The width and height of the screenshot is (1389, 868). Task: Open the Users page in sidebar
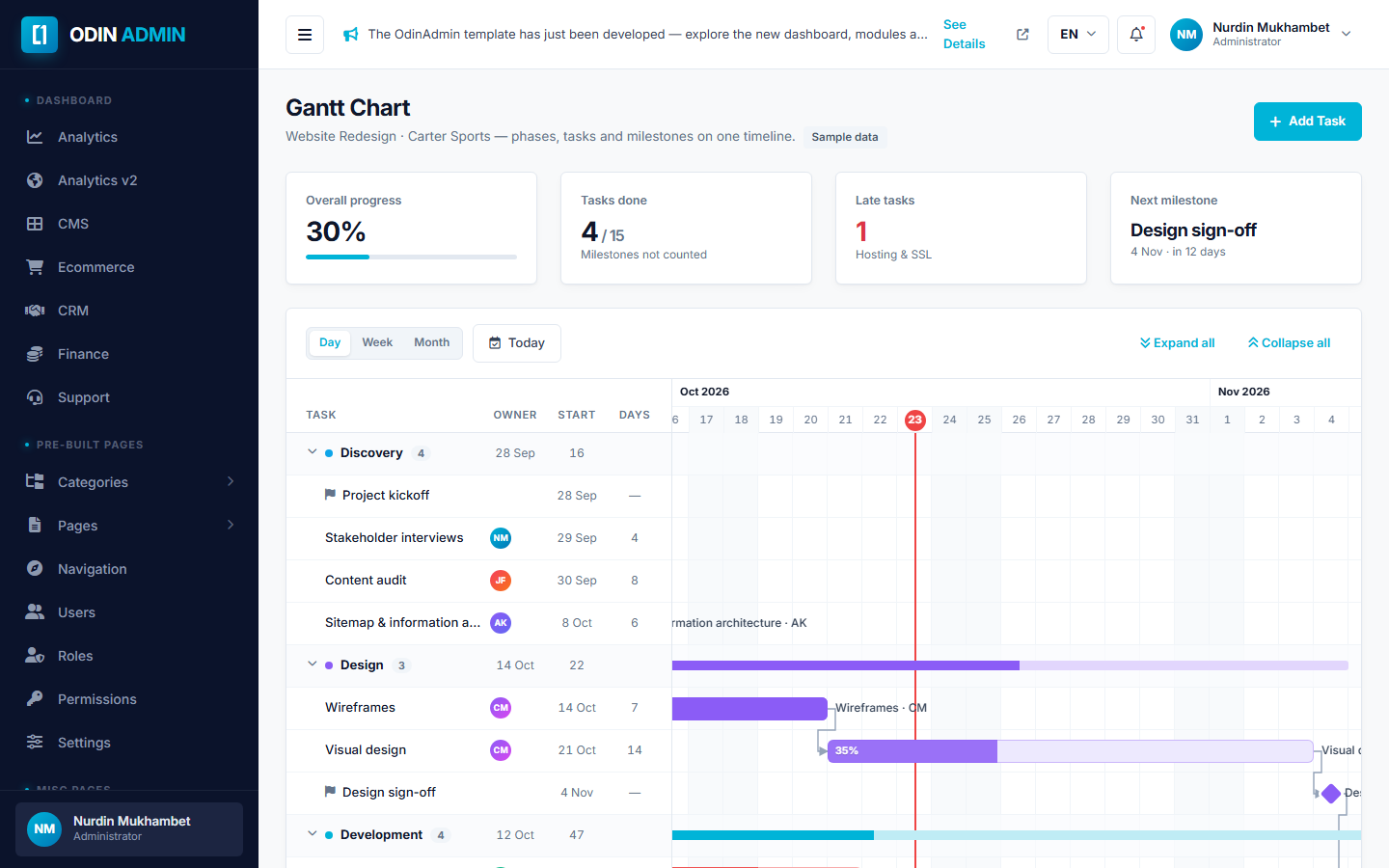[x=129, y=612]
